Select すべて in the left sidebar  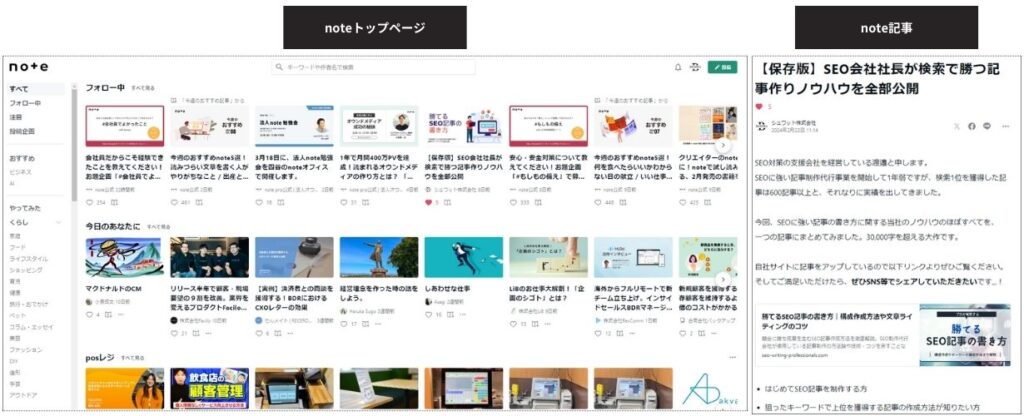(19, 89)
